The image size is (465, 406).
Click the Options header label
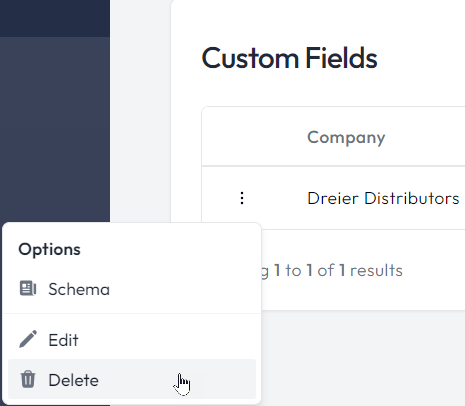(x=49, y=249)
